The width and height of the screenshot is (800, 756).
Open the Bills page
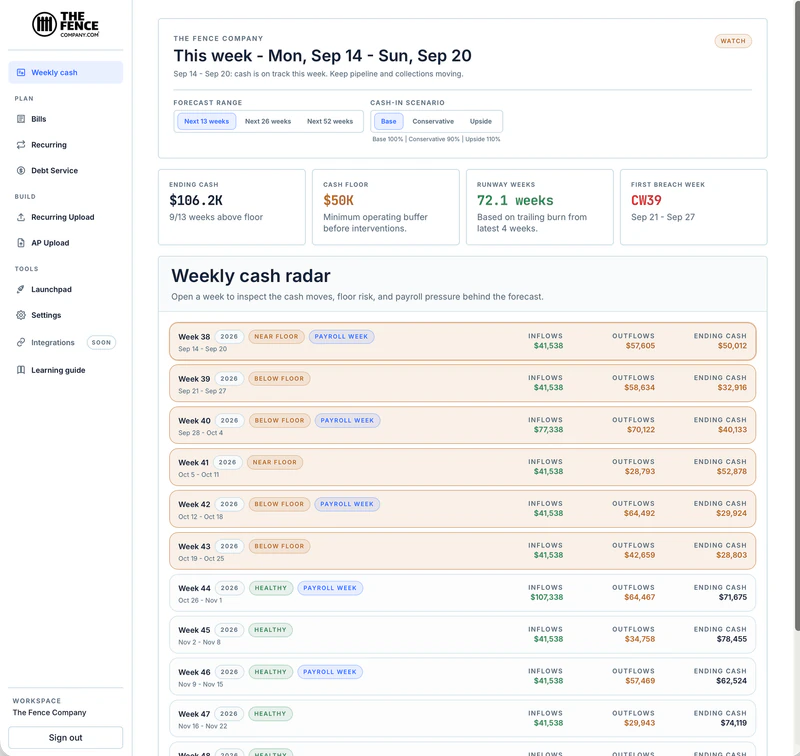tap(66, 119)
